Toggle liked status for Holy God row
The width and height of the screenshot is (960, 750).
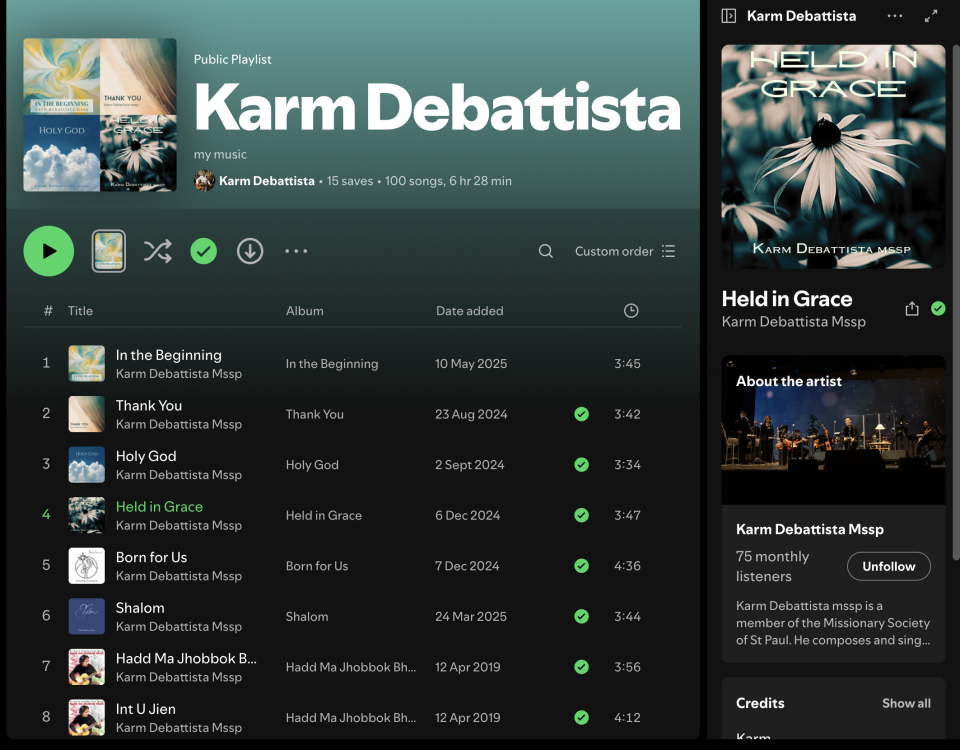pyautogui.click(x=582, y=465)
